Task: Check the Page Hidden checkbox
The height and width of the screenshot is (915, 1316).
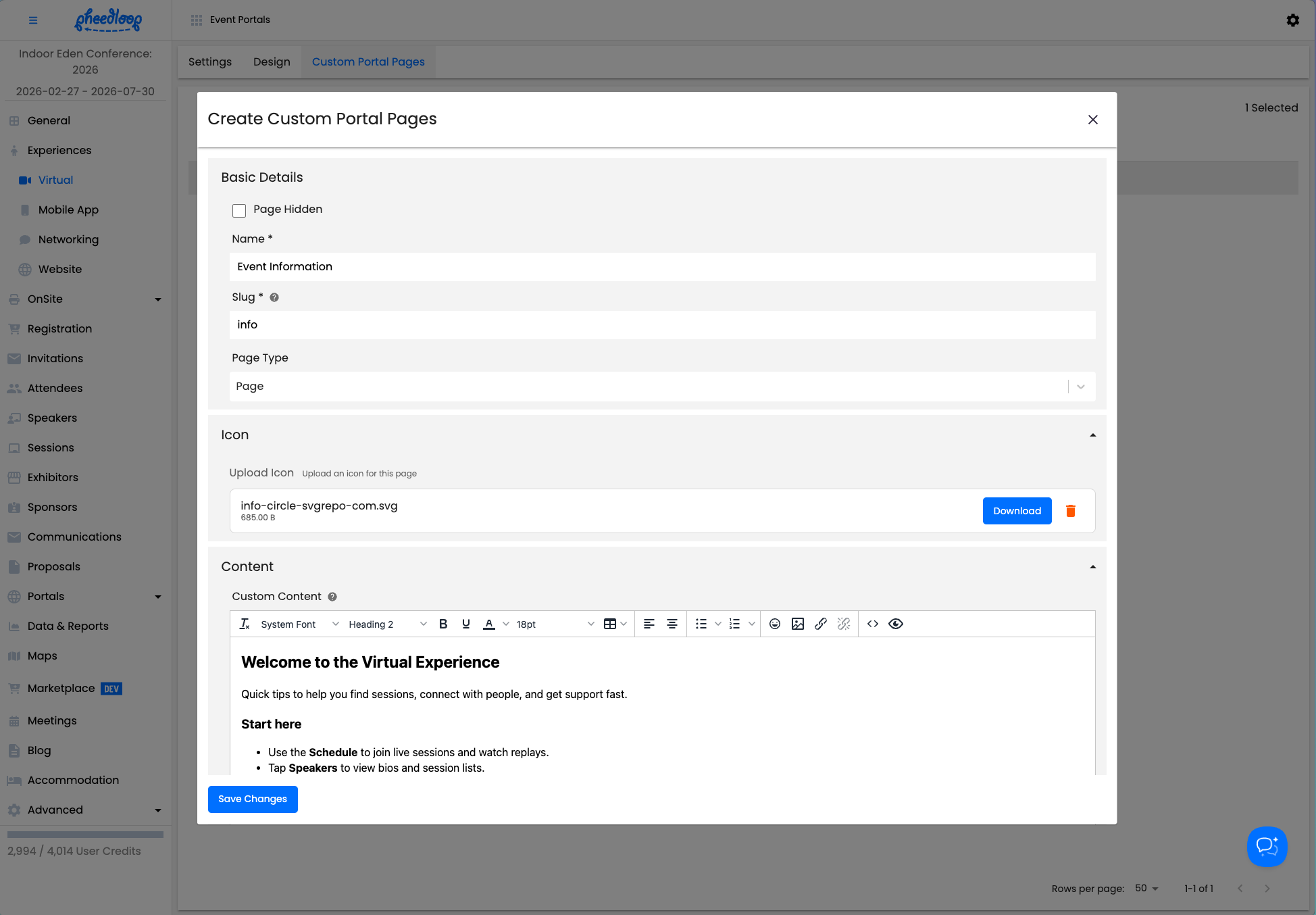Action: [239, 211]
